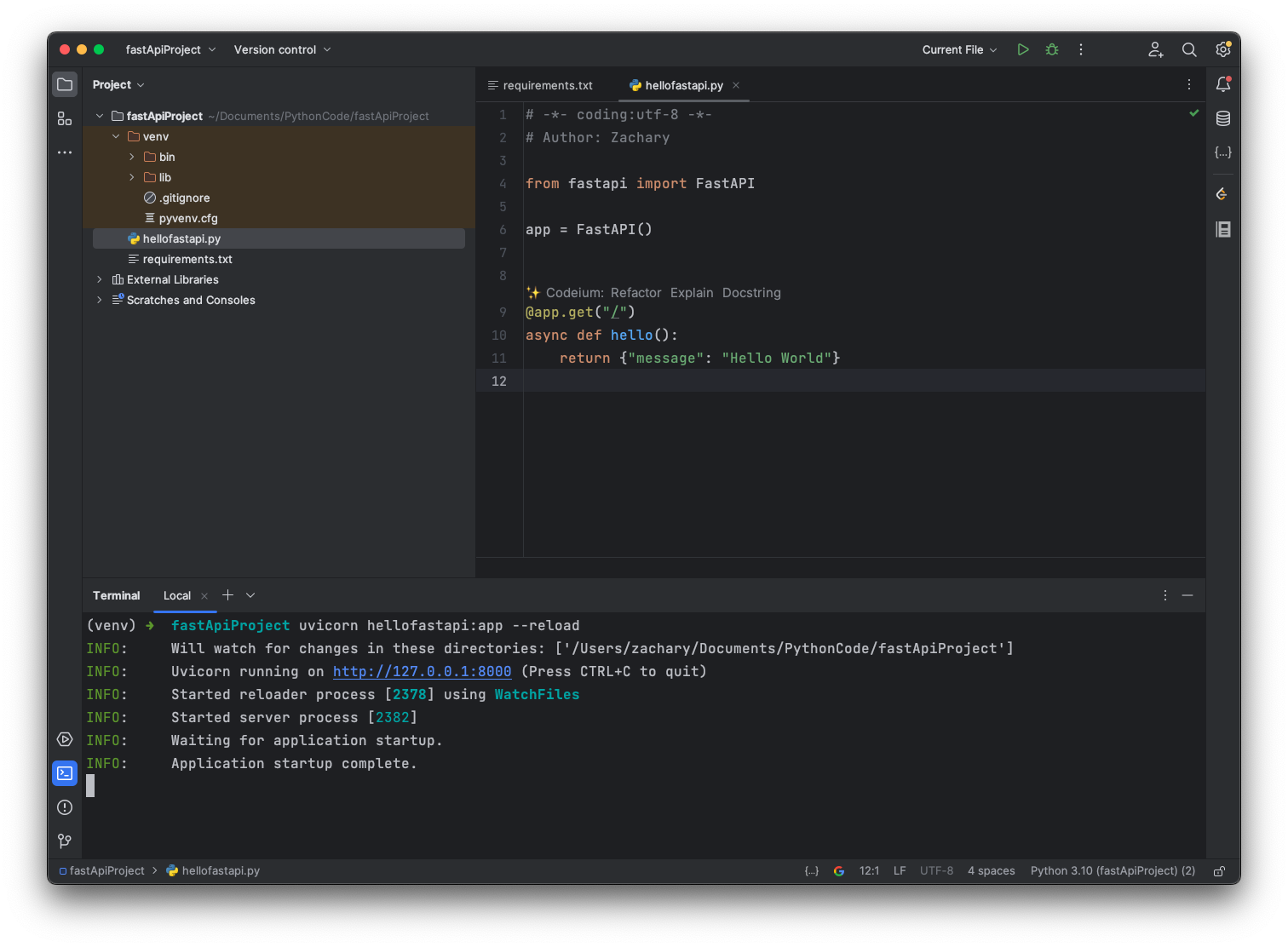The width and height of the screenshot is (1288, 947).
Task: Toggle the read-only lock icon in status bar
Action: 1219,871
